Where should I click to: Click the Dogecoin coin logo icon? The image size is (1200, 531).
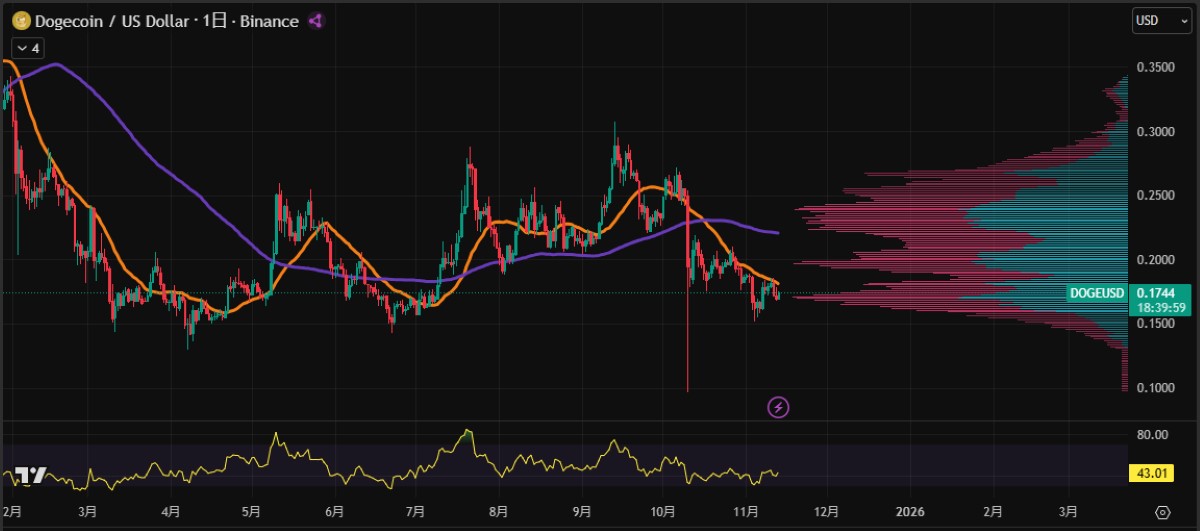click(x=21, y=20)
